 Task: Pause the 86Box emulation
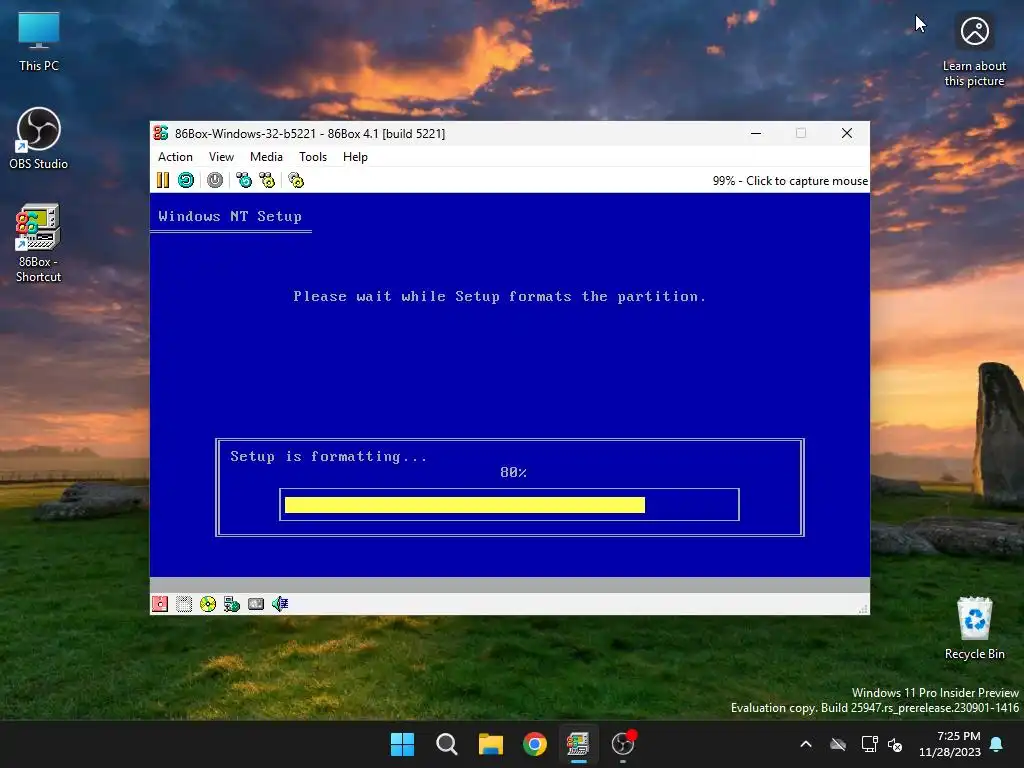coord(163,180)
